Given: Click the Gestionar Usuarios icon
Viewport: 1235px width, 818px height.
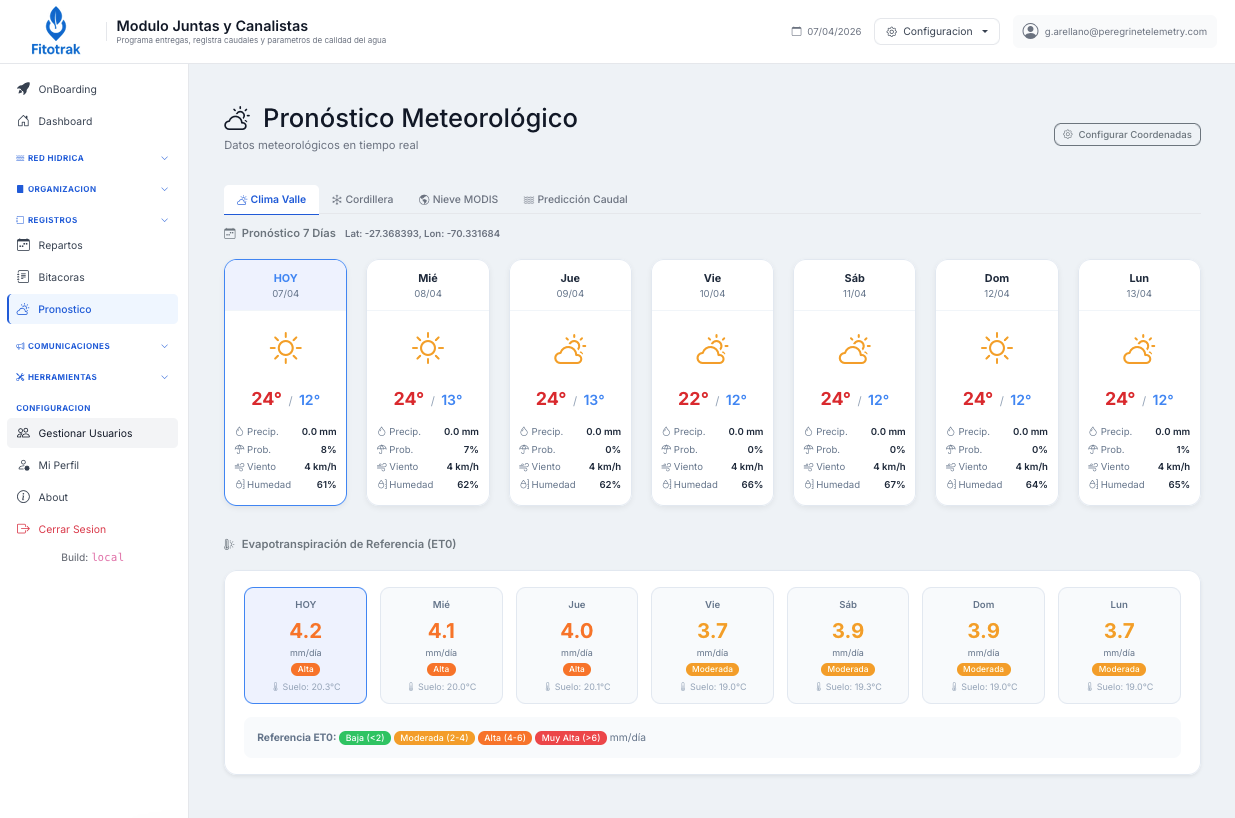Looking at the screenshot, I should pyautogui.click(x=23, y=433).
